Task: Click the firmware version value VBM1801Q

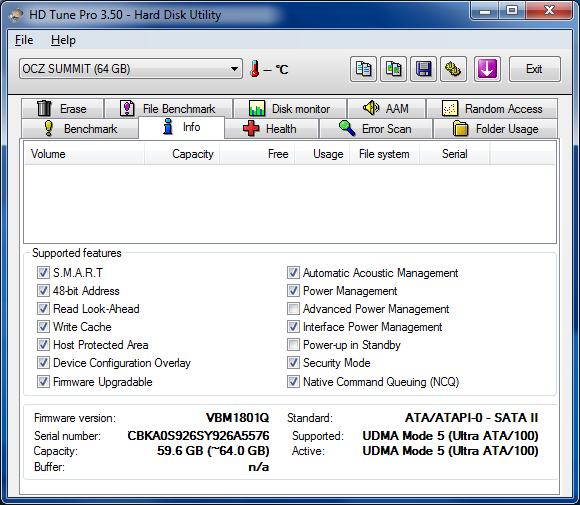Action: 237,418
